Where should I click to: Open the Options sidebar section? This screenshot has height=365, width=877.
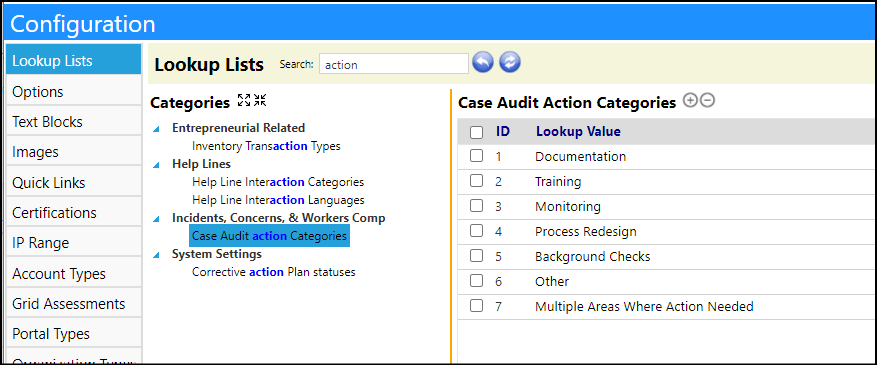click(73, 91)
